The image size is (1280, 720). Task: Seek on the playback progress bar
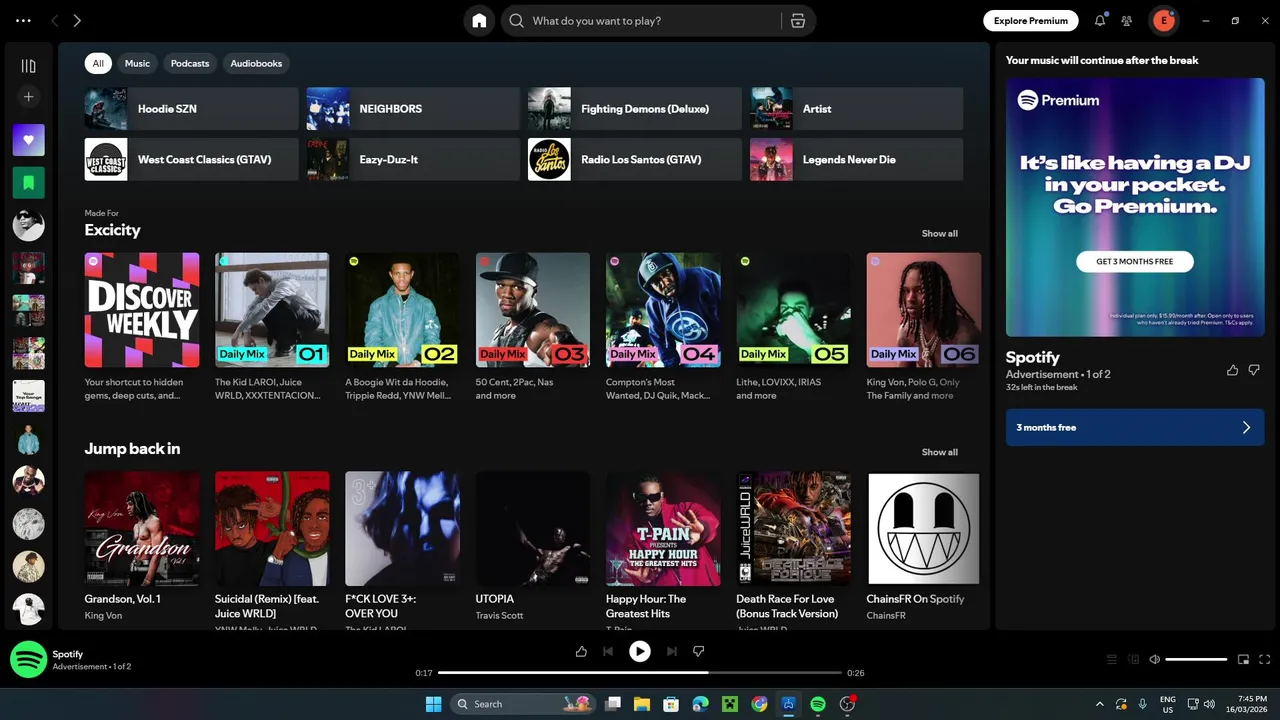640,673
